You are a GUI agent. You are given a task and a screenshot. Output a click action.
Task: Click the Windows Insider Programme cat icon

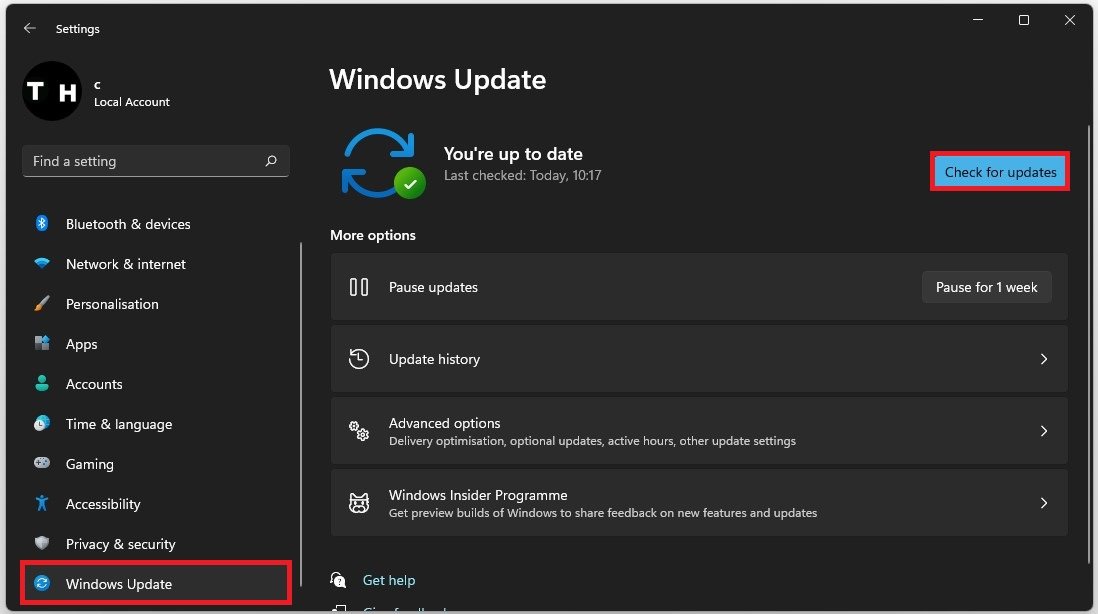(x=359, y=503)
